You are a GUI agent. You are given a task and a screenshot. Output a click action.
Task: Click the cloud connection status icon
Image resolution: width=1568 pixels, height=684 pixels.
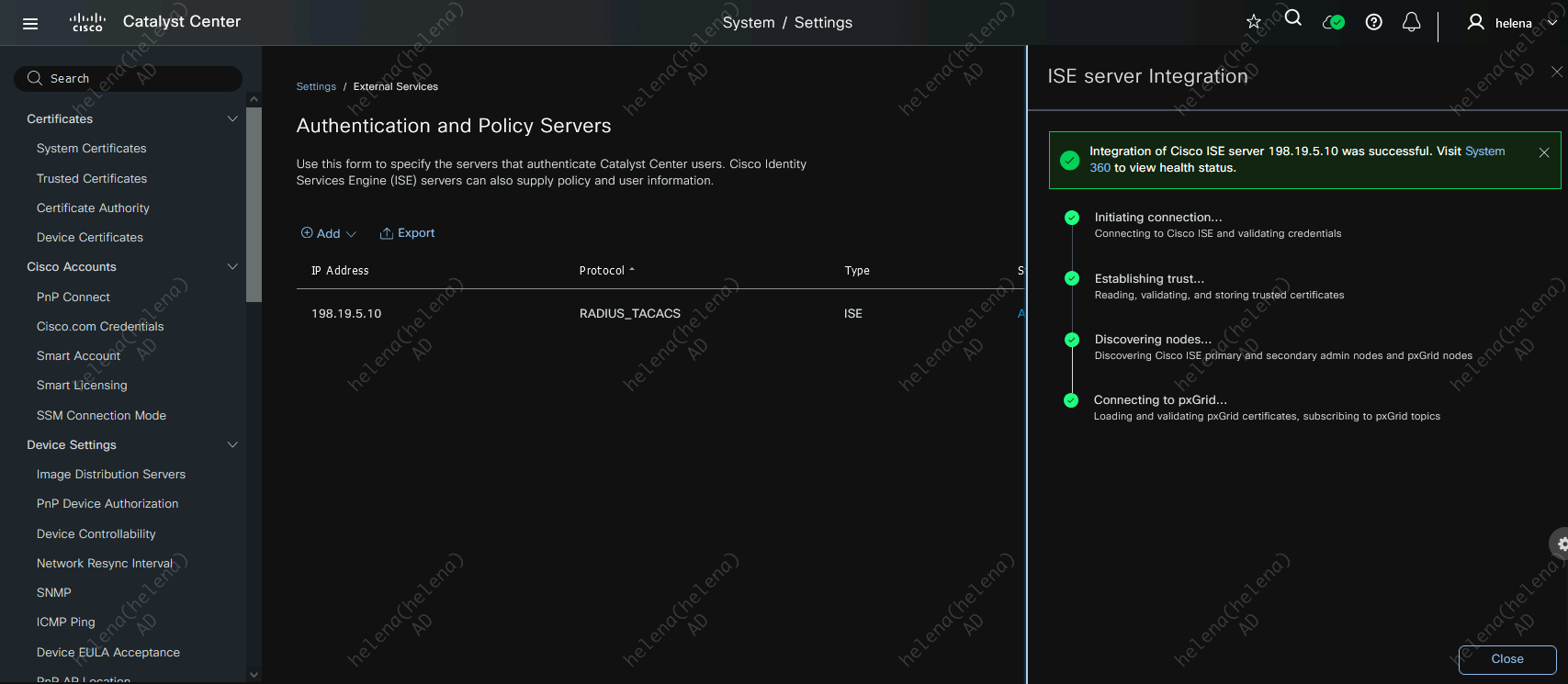point(1333,22)
